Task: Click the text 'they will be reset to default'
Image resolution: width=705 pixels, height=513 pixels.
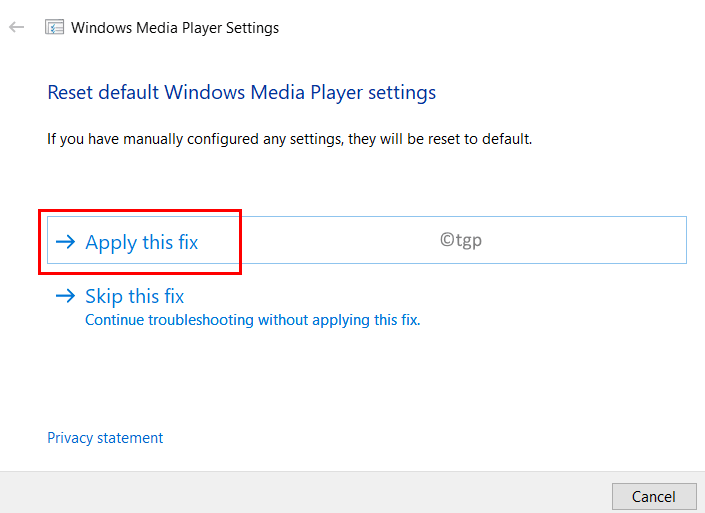Action: point(440,139)
